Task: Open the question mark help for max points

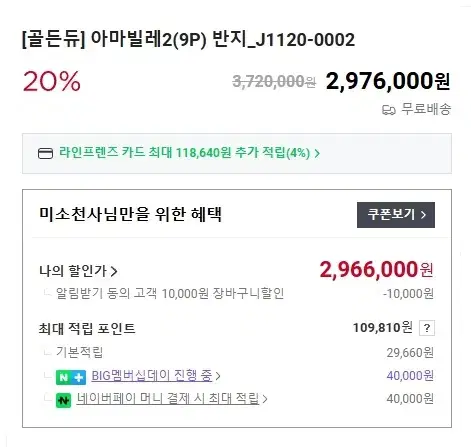Action: 427,328
